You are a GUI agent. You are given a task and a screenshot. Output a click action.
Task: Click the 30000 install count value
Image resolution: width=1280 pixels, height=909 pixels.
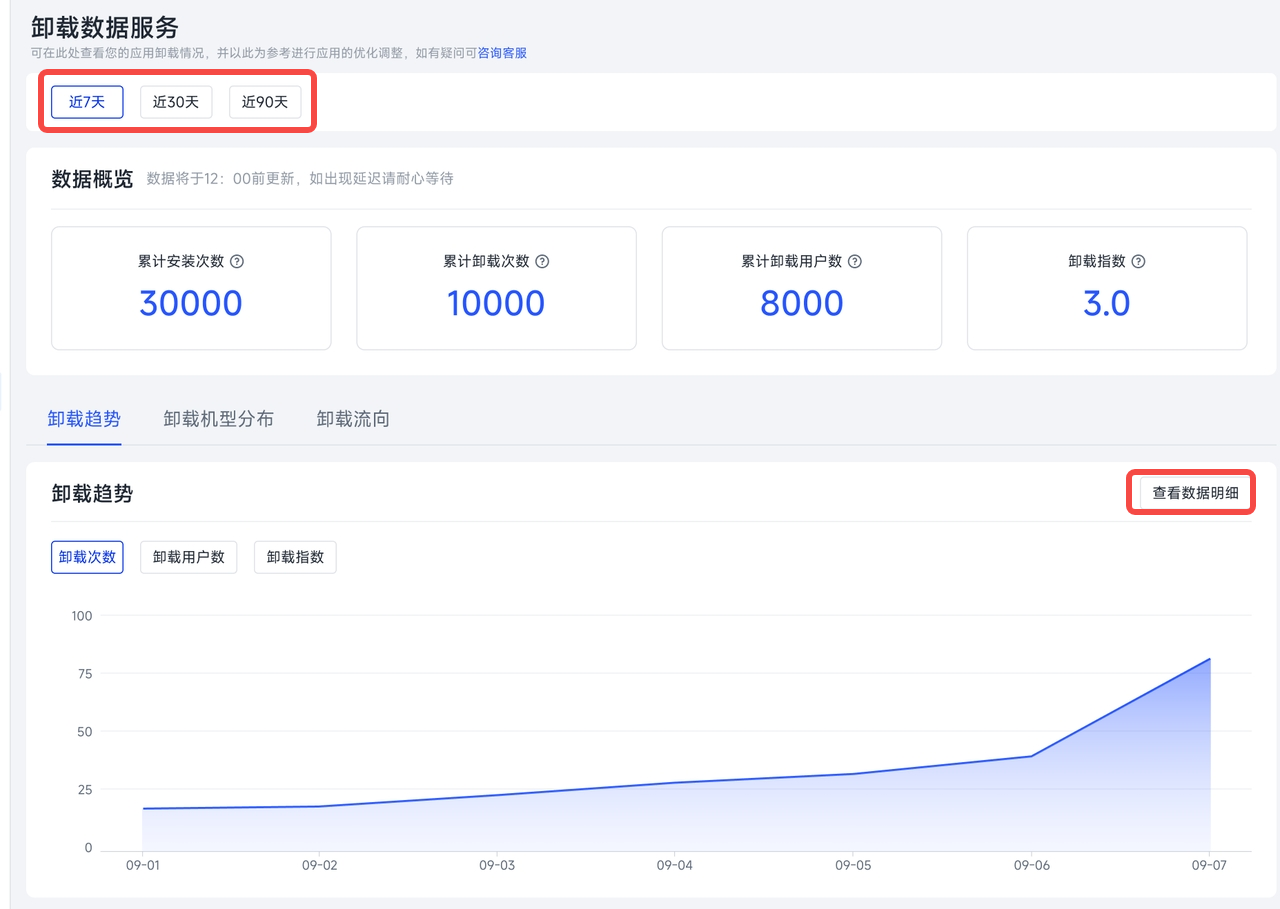(191, 303)
